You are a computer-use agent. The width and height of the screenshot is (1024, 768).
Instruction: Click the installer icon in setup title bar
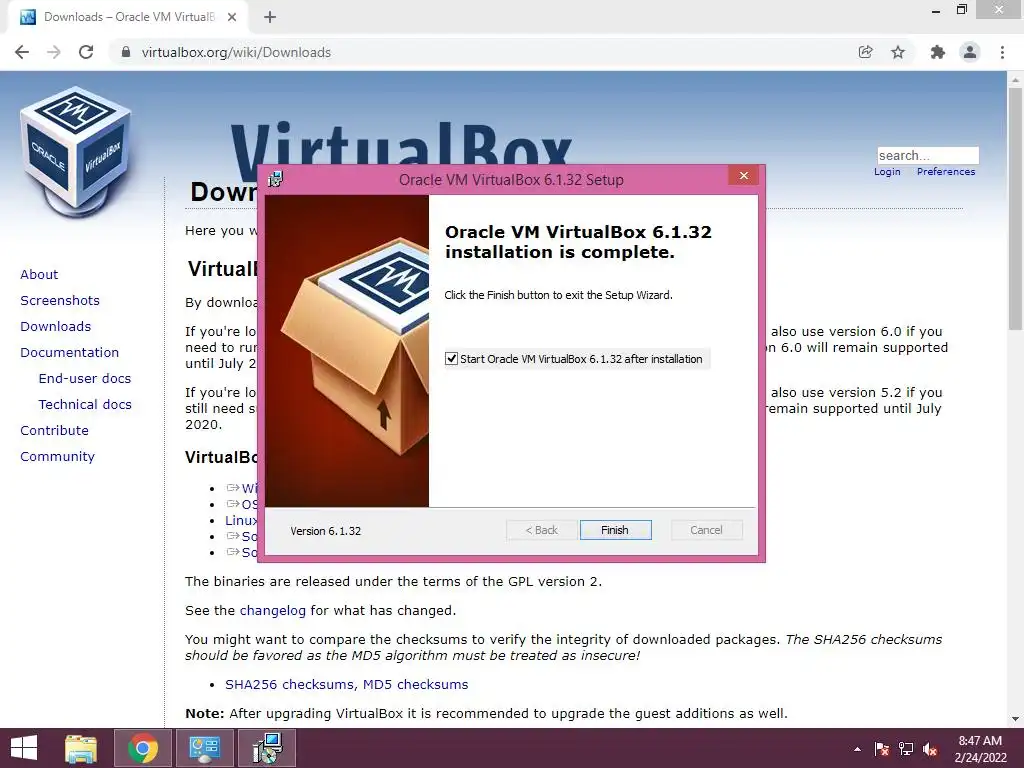[276, 179]
